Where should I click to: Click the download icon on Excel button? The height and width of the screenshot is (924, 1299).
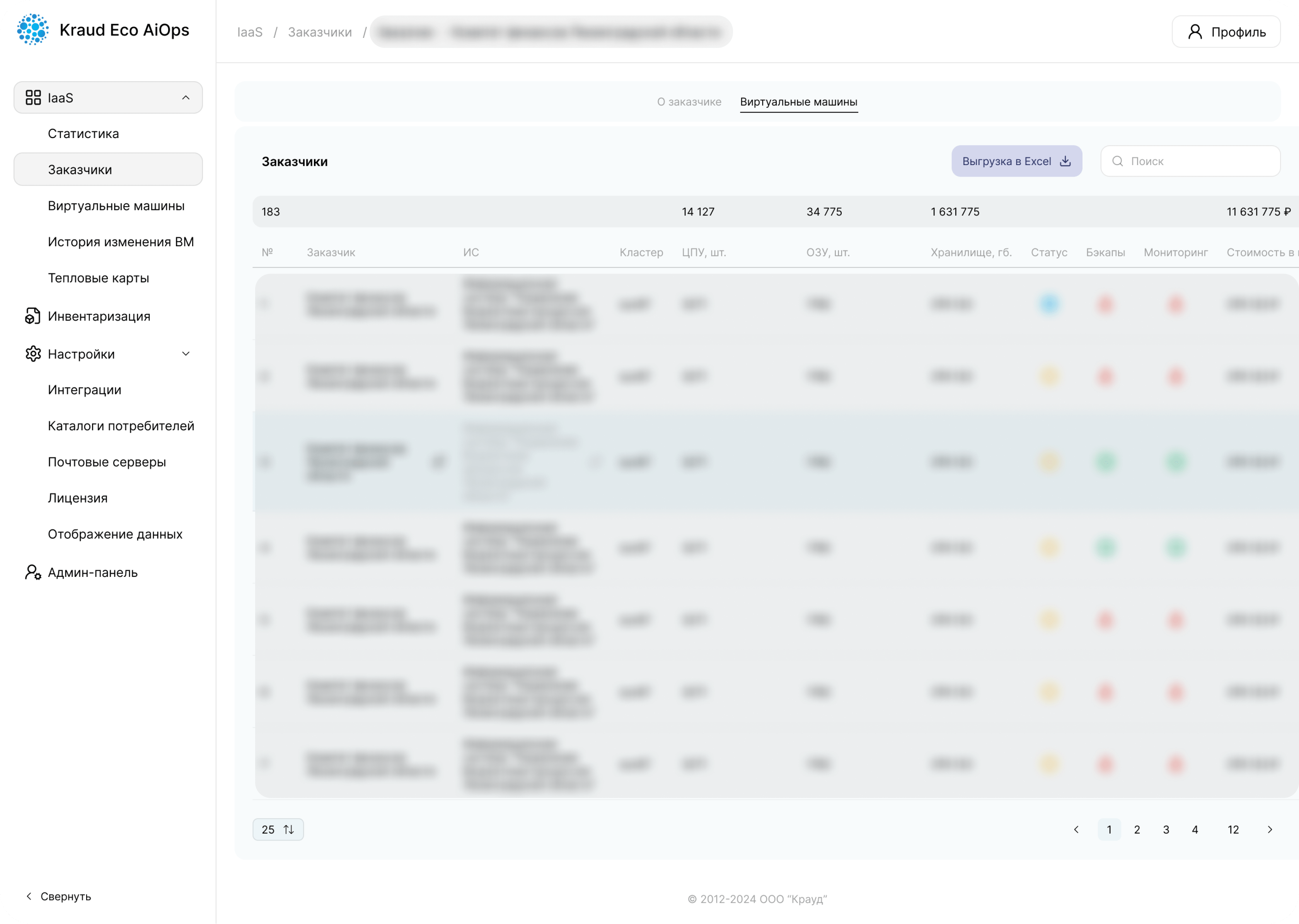[1065, 161]
